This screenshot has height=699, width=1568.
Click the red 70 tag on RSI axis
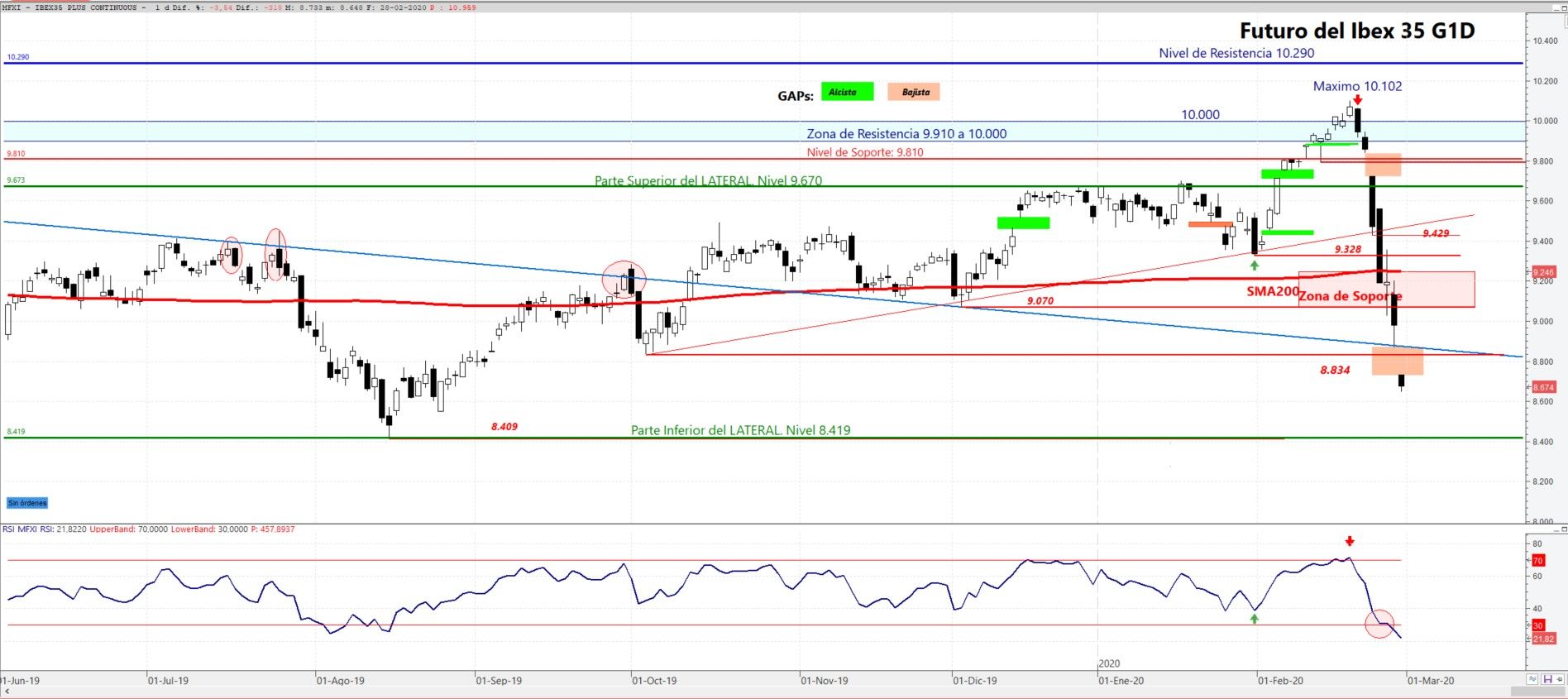click(1538, 561)
